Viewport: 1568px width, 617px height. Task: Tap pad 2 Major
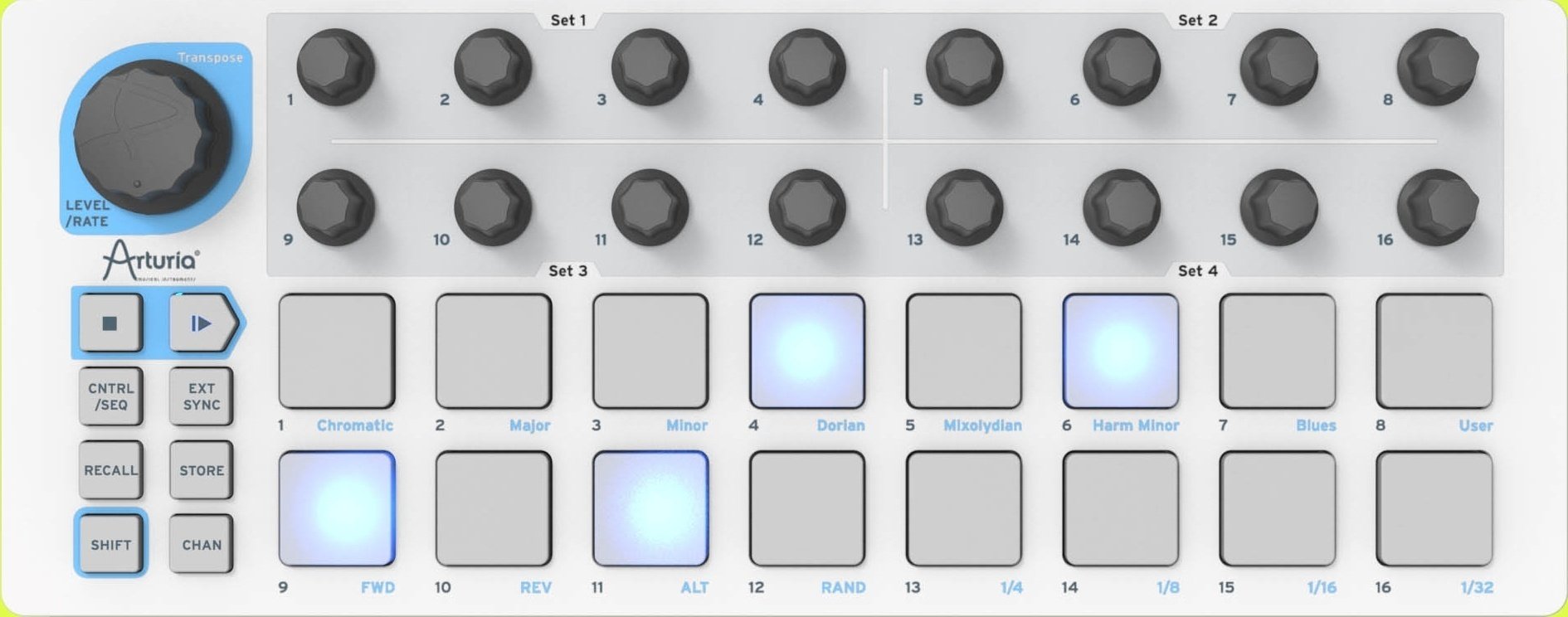click(493, 351)
